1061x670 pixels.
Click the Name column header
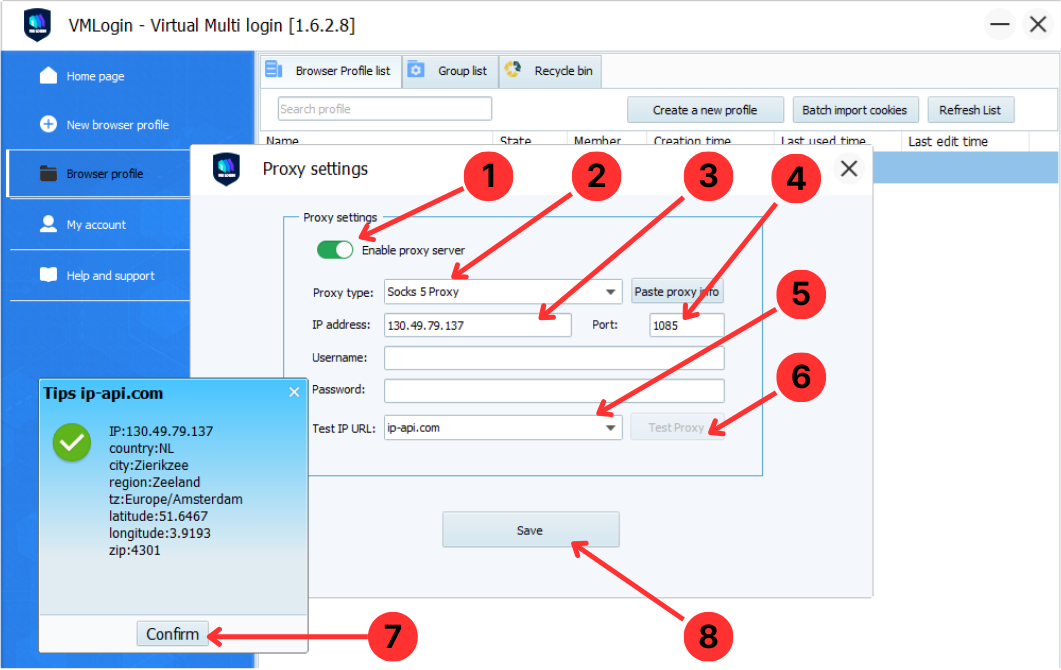[x=282, y=141]
